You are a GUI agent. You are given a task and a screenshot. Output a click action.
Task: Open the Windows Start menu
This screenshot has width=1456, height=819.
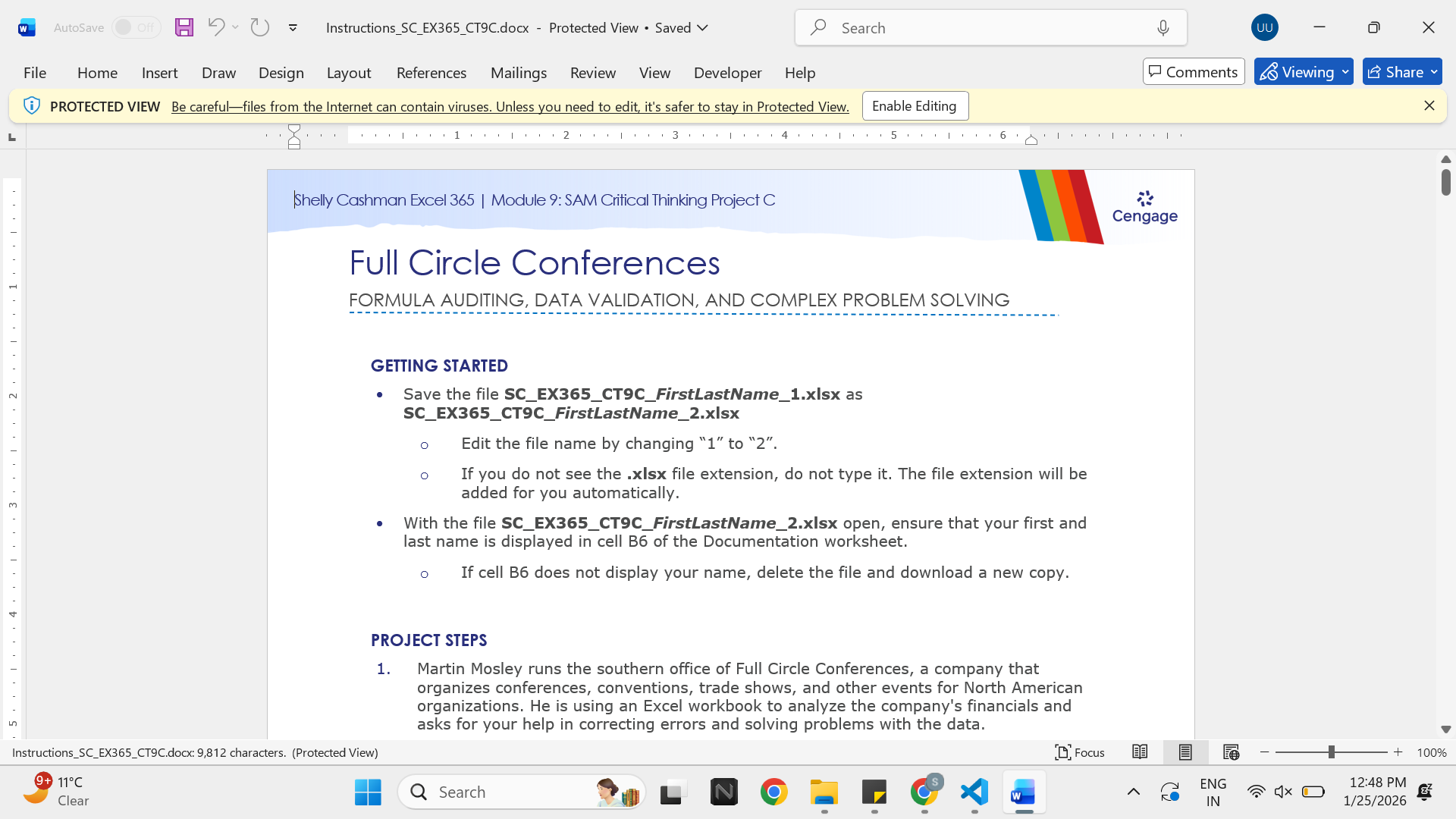click(x=368, y=792)
